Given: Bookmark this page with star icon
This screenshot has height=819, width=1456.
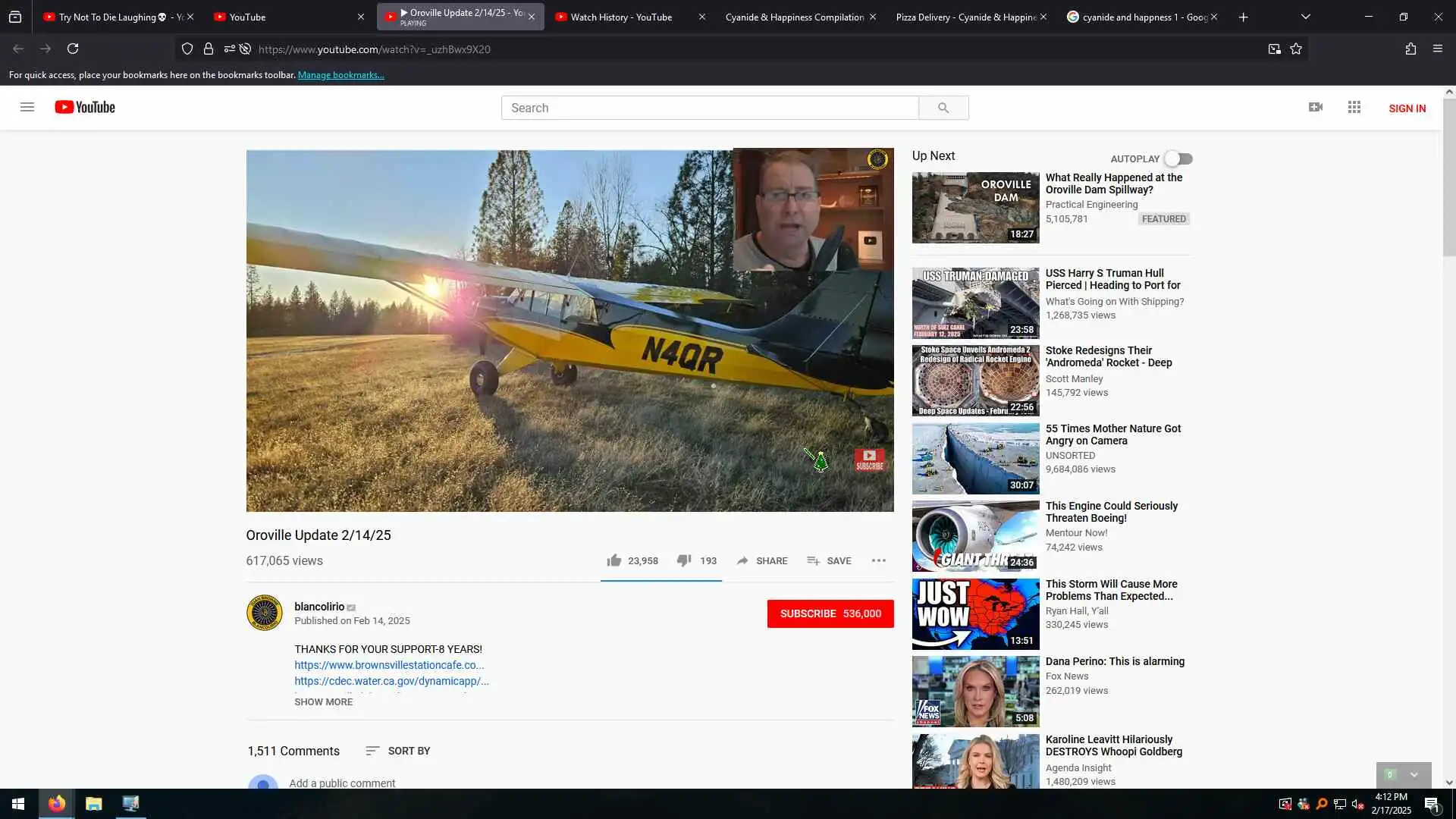Looking at the screenshot, I should [1296, 49].
